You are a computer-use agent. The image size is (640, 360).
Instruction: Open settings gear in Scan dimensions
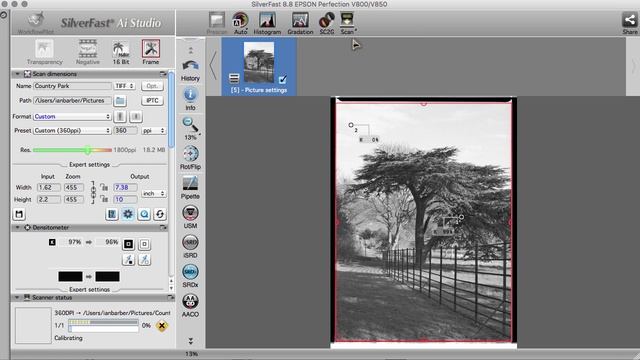coord(128,214)
